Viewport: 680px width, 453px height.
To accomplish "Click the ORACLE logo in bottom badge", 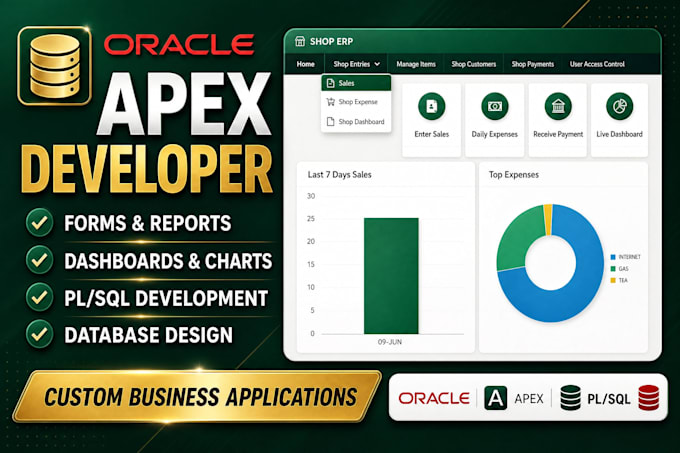I will (x=434, y=398).
